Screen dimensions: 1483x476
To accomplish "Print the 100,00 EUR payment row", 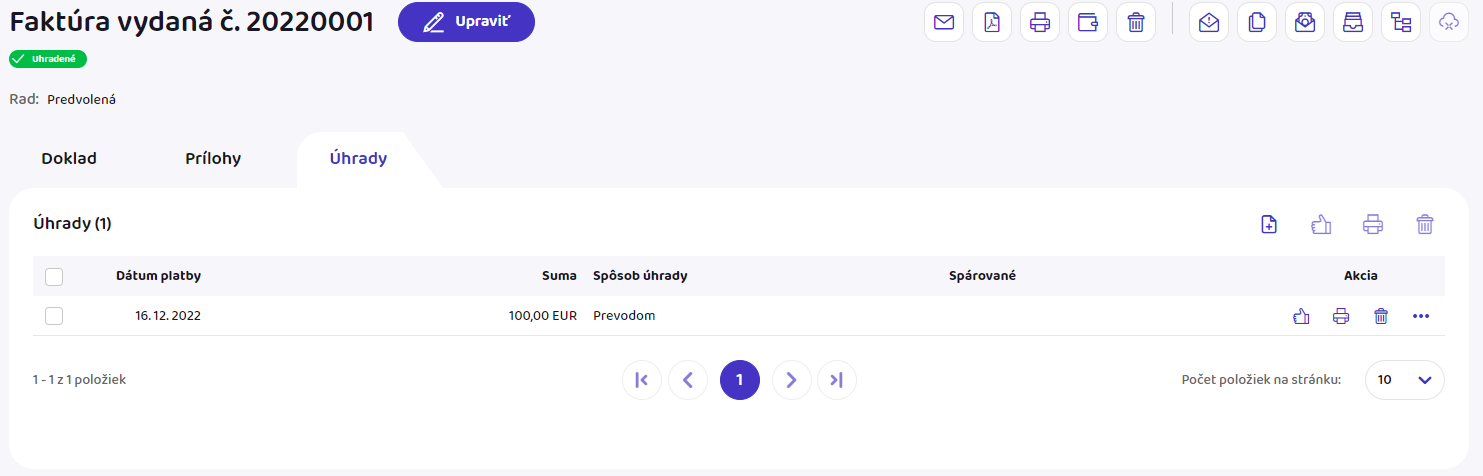I will 1341,316.
